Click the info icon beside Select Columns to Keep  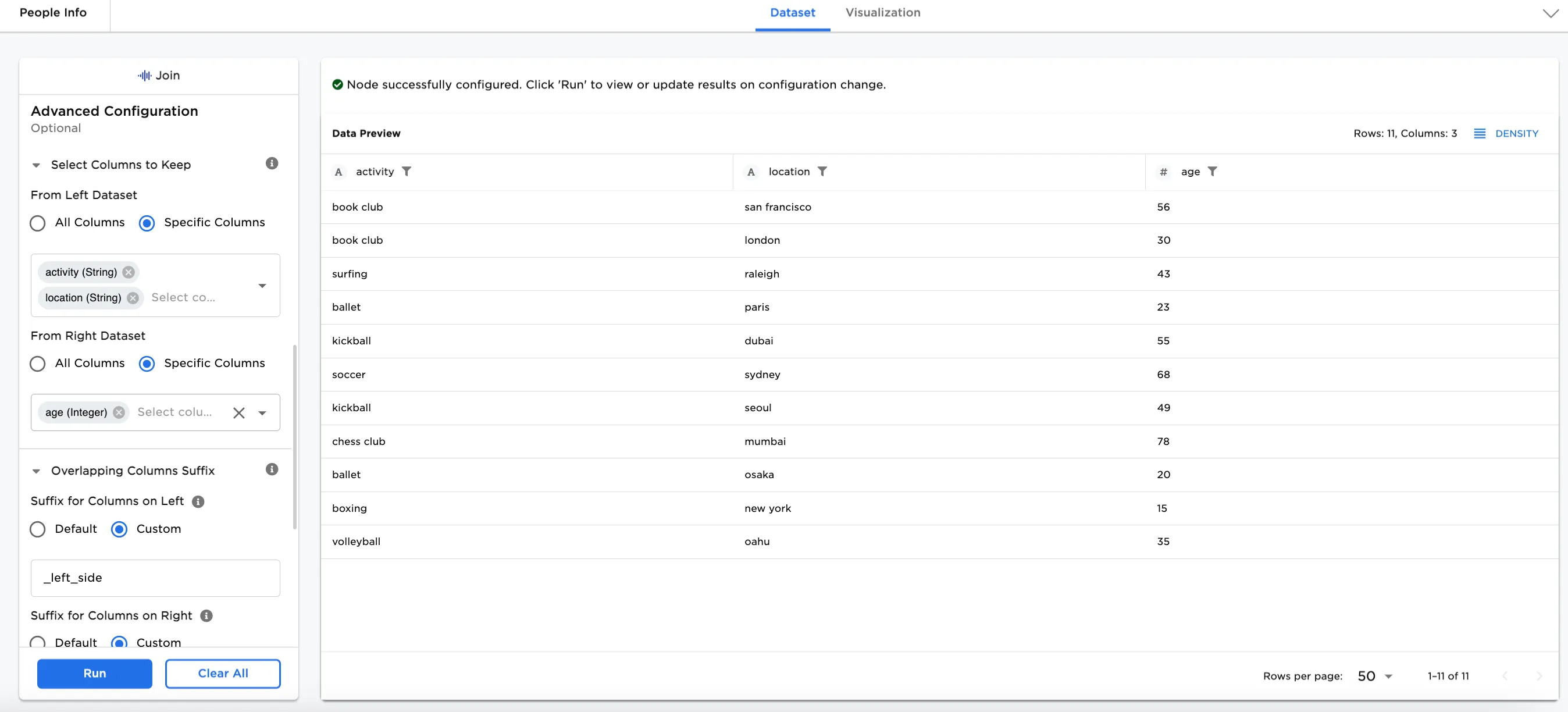click(272, 163)
